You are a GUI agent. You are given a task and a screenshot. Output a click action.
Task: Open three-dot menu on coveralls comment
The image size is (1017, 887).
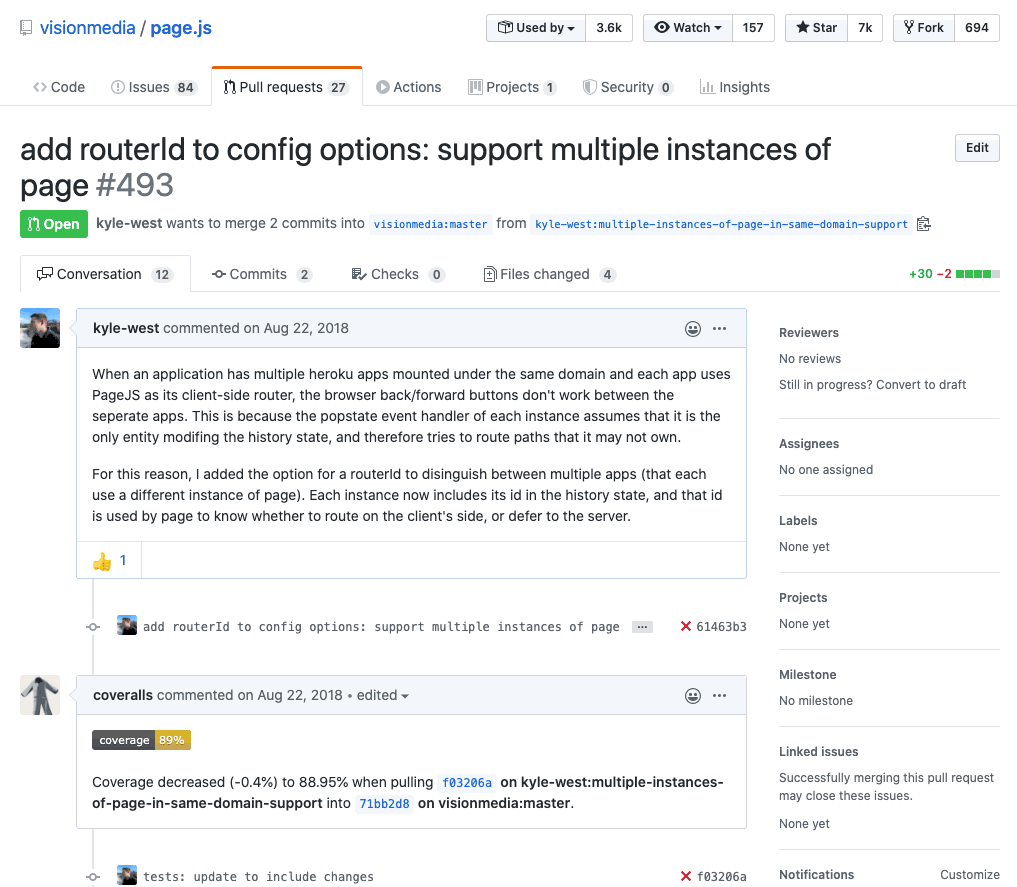(719, 696)
